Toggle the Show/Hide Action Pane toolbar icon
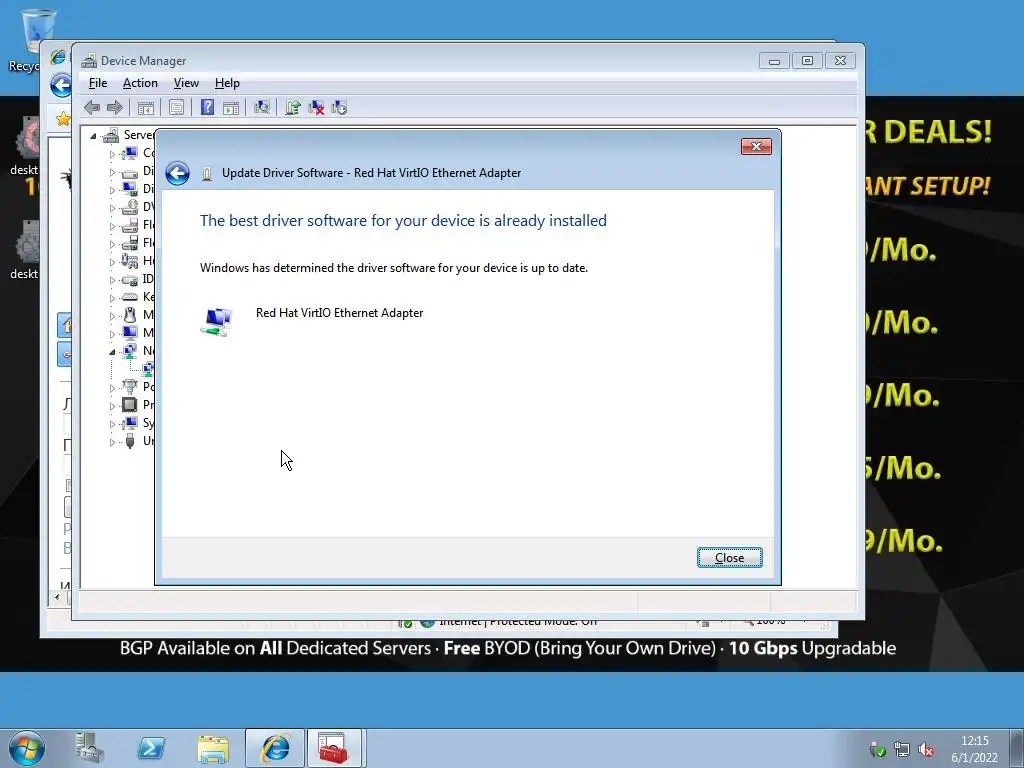This screenshot has height=768, width=1024. 231,108
